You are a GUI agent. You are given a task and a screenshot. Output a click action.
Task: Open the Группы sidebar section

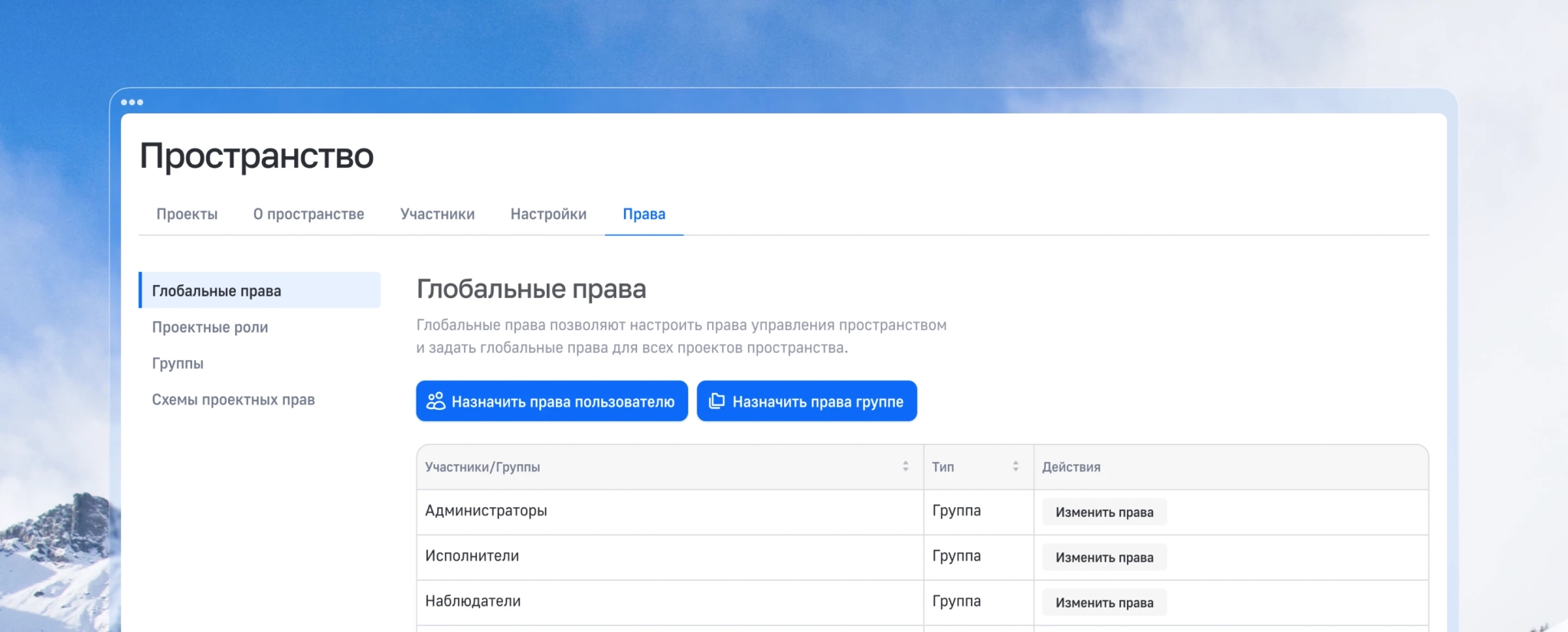tap(178, 363)
